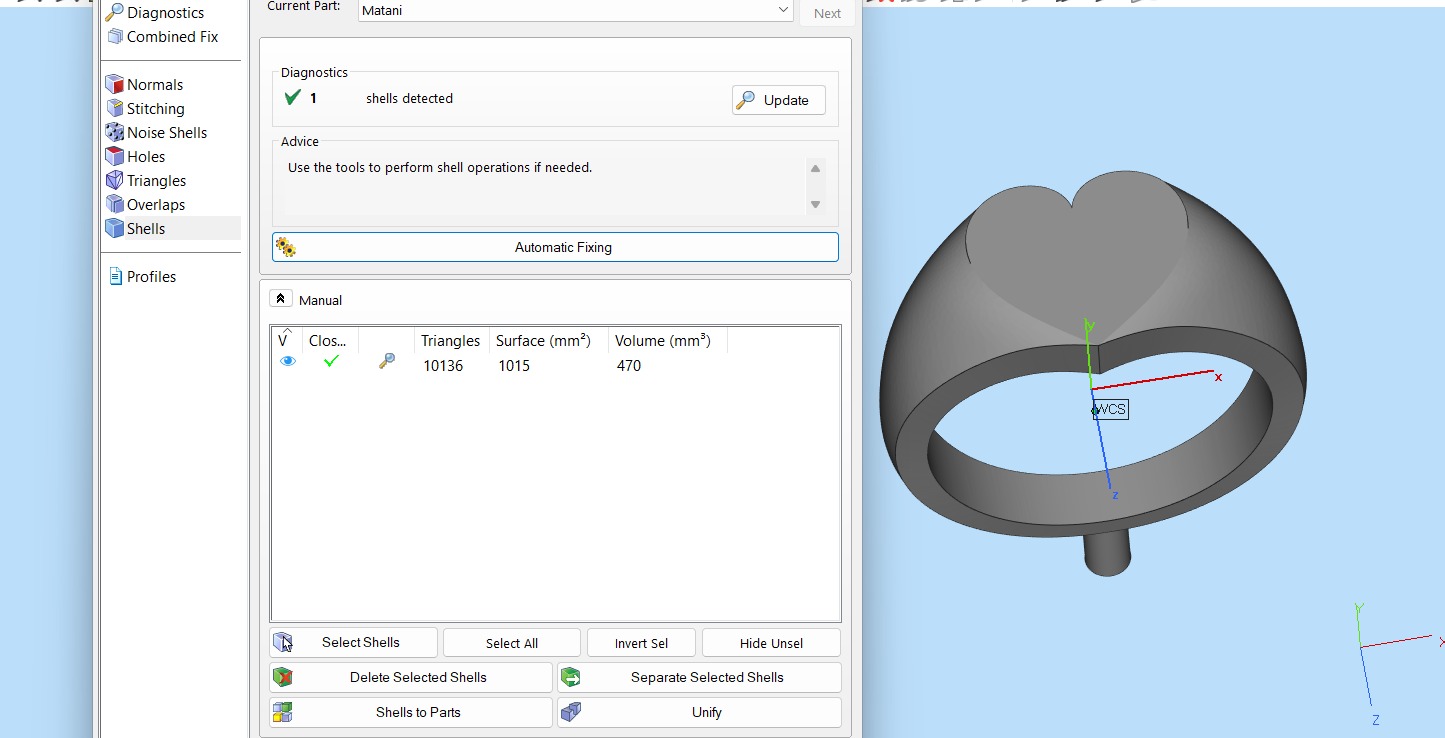Image resolution: width=1445 pixels, height=738 pixels.
Task: Open the Diagnostics page in sidebar
Action: 155,13
